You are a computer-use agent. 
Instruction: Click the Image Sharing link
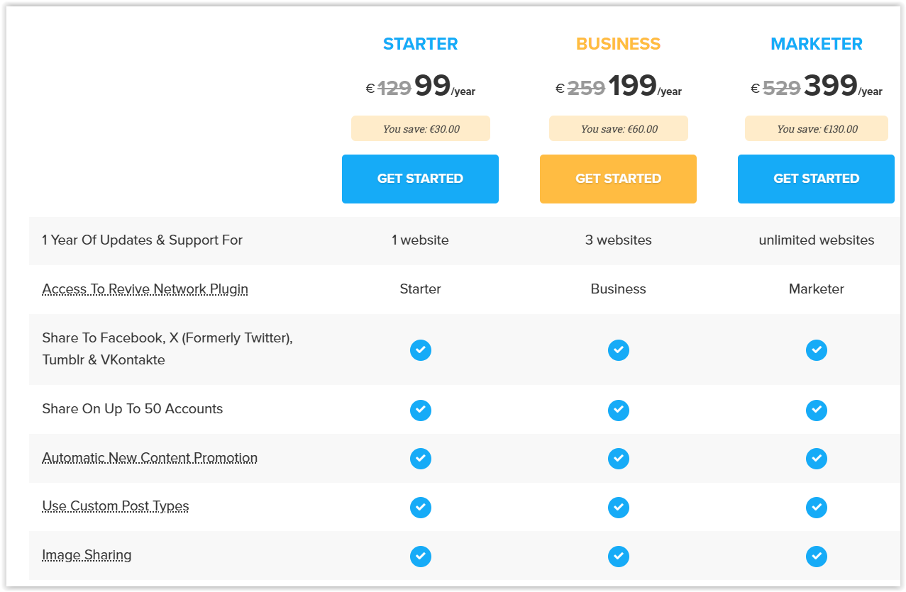pos(86,555)
